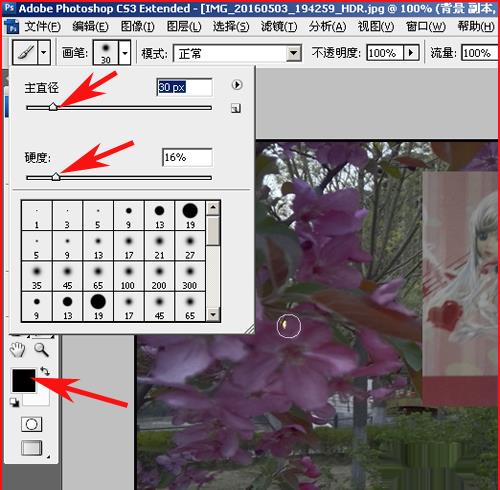The image size is (500, 490).
Task: Click the master diameter slider handle
Action: pos(53,107)
